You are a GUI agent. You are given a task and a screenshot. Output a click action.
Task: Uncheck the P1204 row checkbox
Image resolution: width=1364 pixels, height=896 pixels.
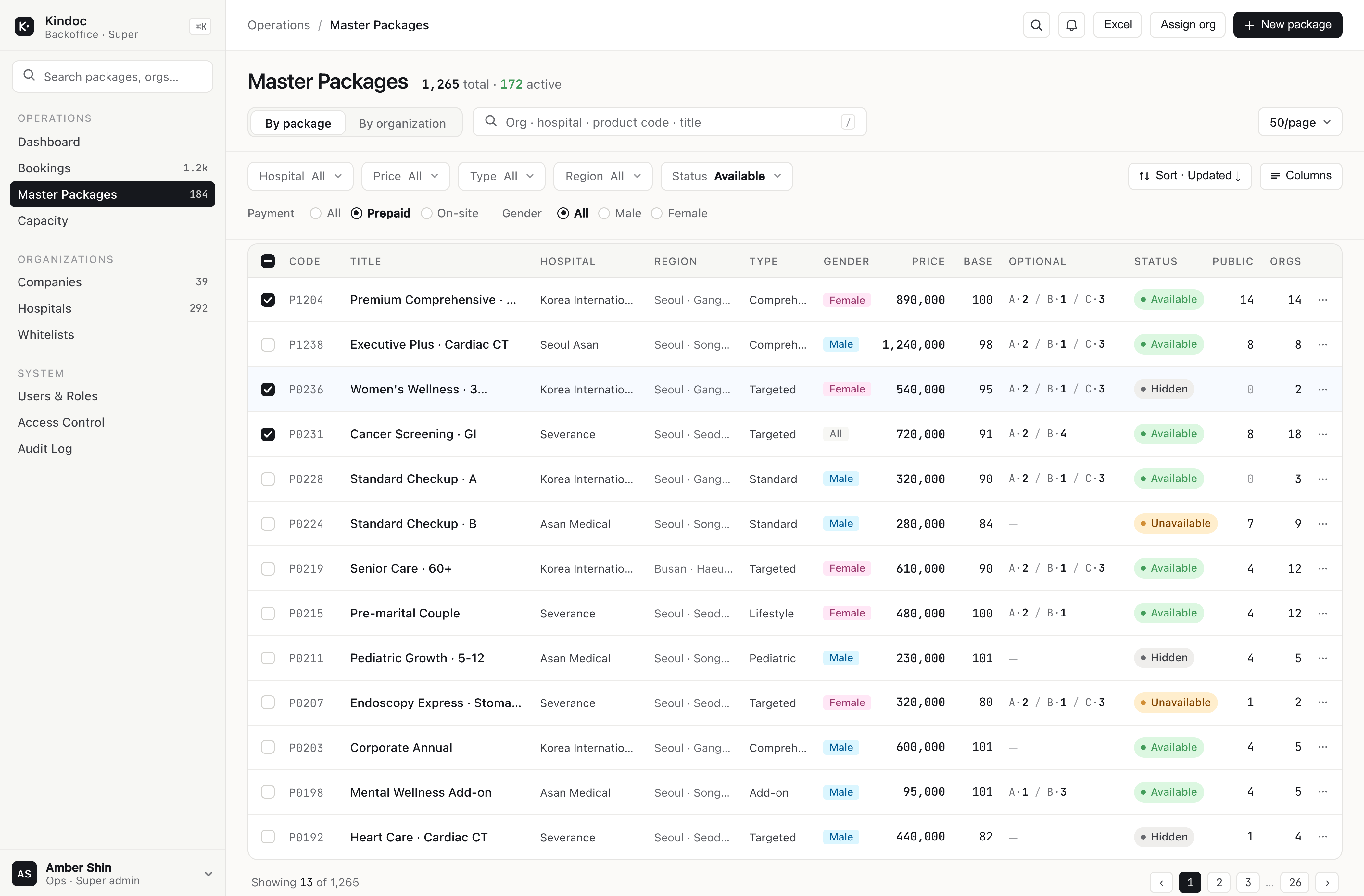click(268, 300)
